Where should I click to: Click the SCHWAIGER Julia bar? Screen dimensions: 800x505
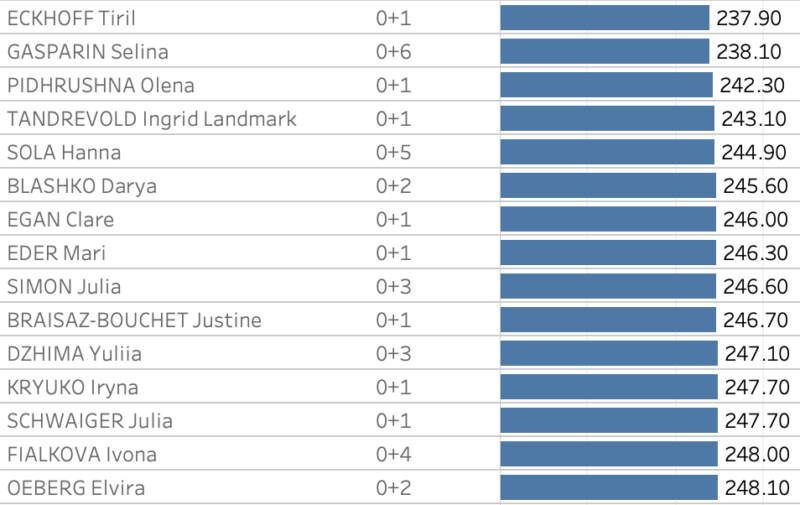[x=609, y=421]
